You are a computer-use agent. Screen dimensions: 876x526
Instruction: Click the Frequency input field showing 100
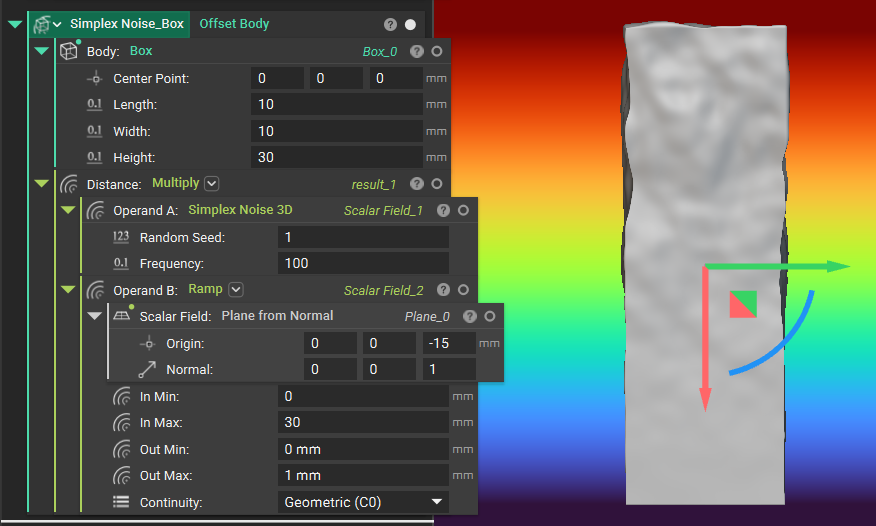click(362, 264)
